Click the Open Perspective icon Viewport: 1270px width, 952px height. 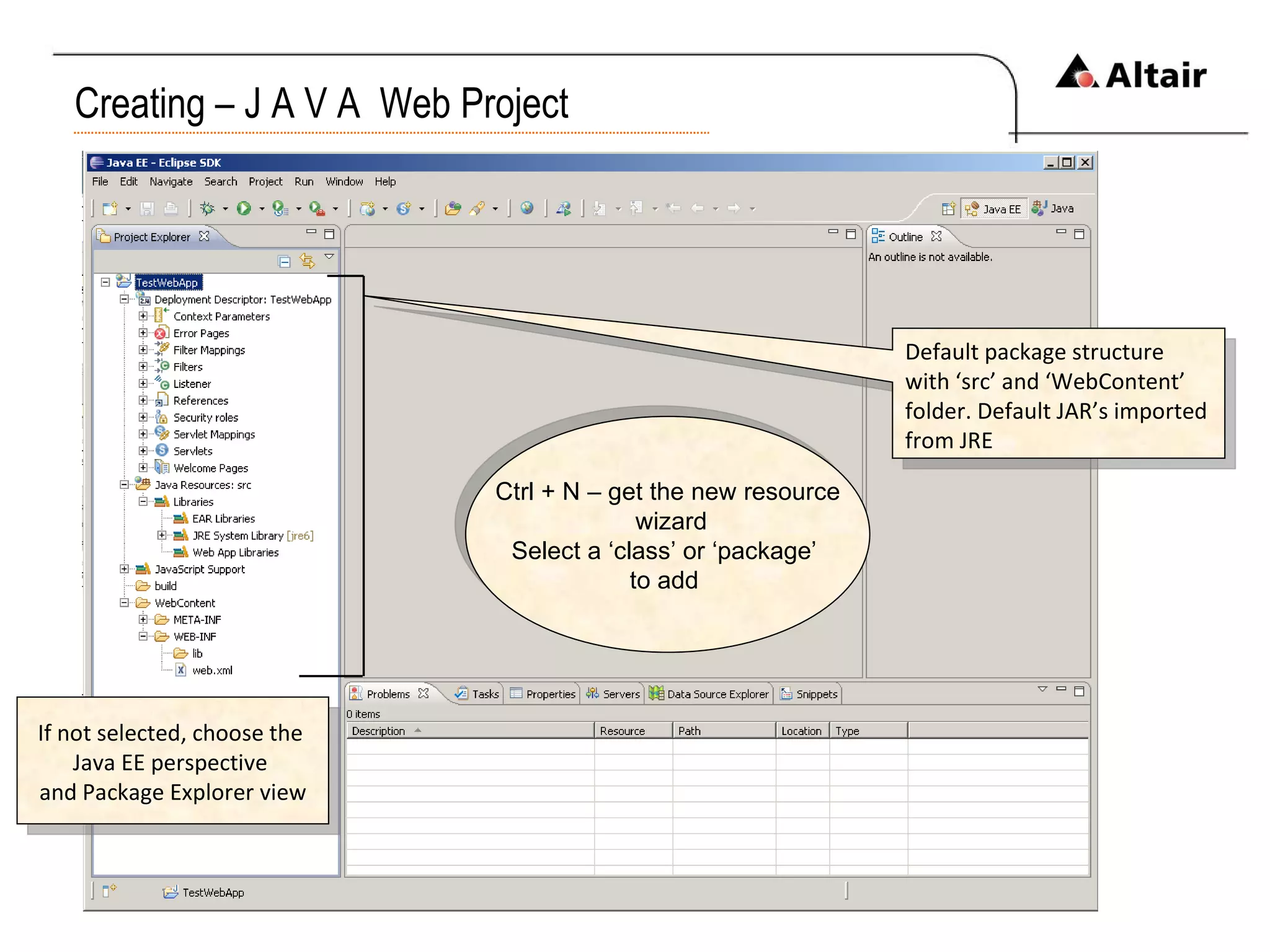tap(948, 209)
